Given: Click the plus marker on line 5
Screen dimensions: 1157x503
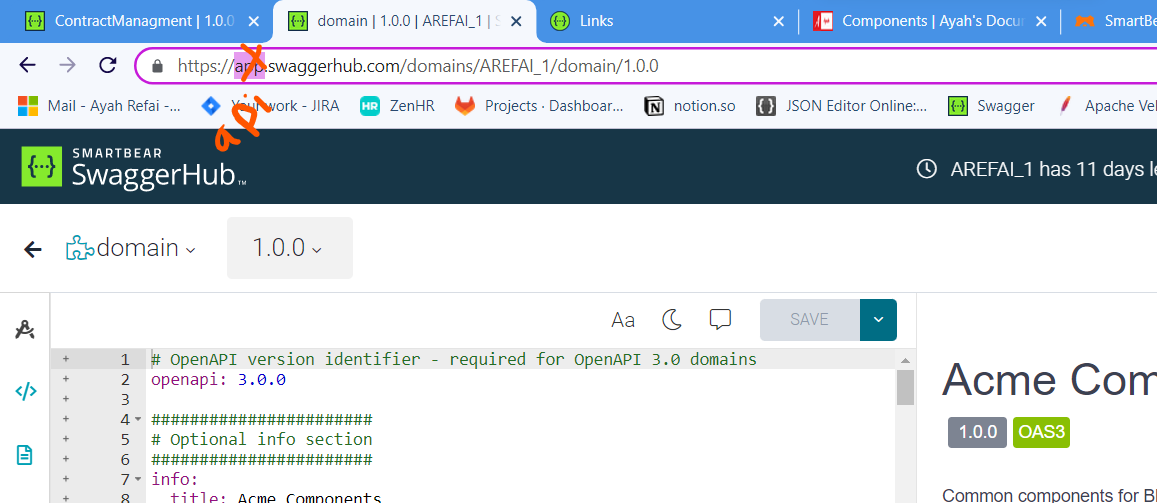Looking at the screenshot, I should pyautogui.click(x=66, y=439).
